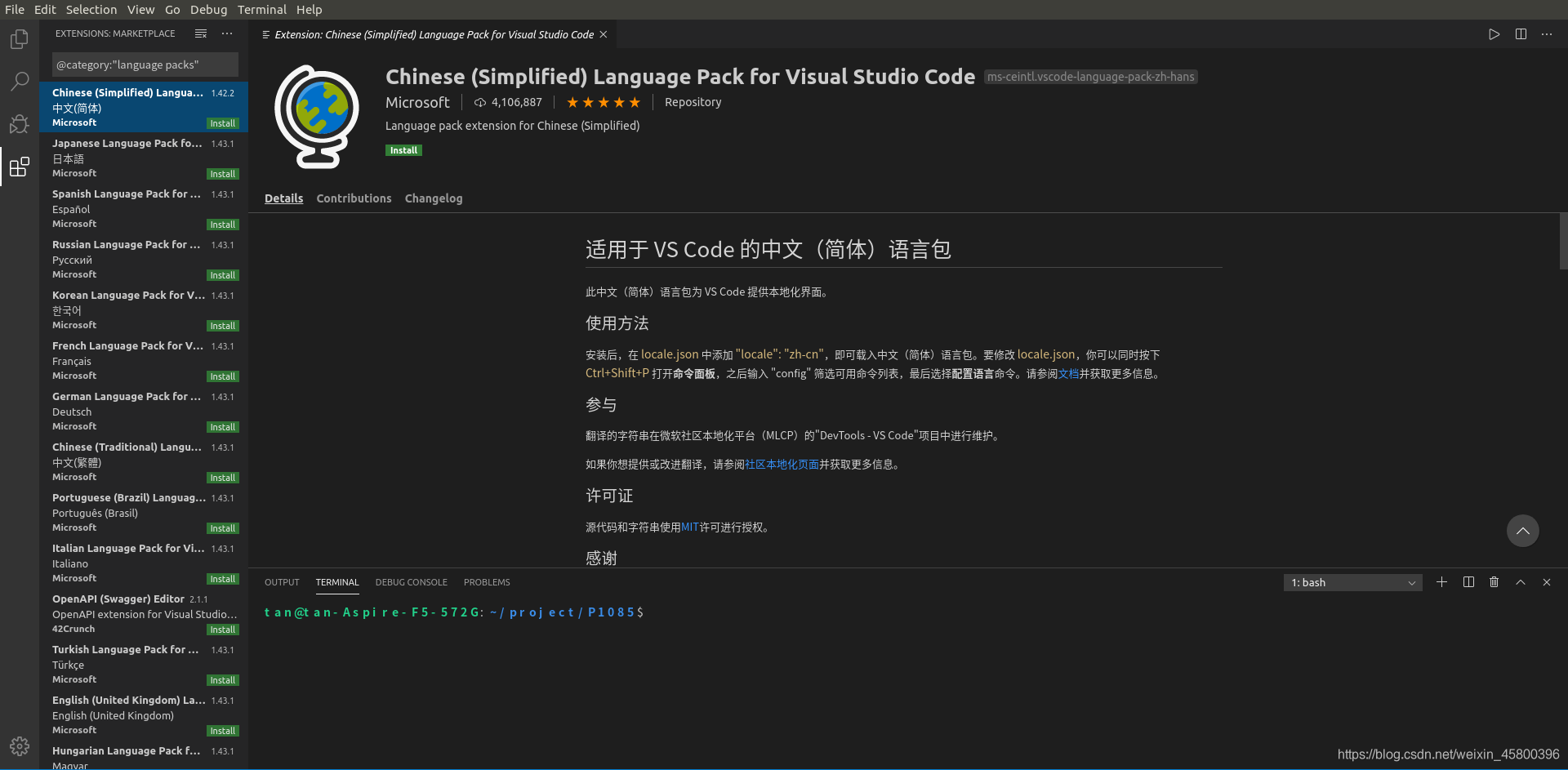Clear extensions search results icon
The width and height of the screenshot is (1568, 770).
[201, 33]
